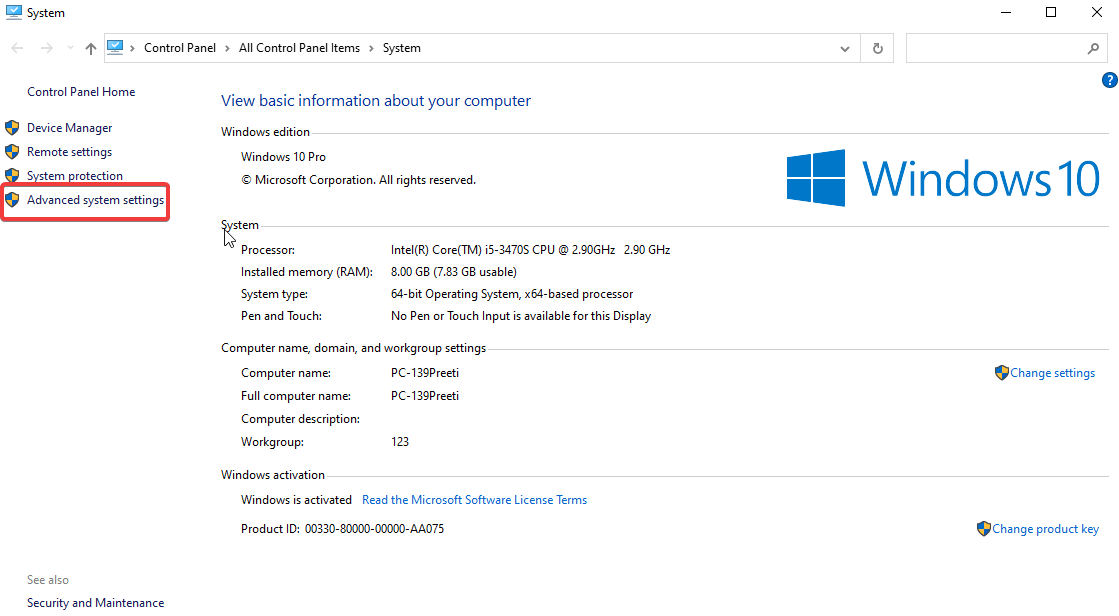This screenshot has height=616, width=1119.
Task: Click the Change settings link
Action: click(1053, 373)
